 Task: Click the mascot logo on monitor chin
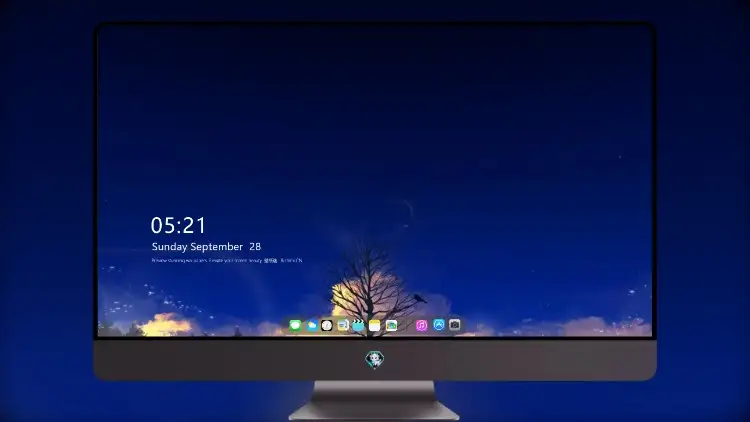(375, 359)
